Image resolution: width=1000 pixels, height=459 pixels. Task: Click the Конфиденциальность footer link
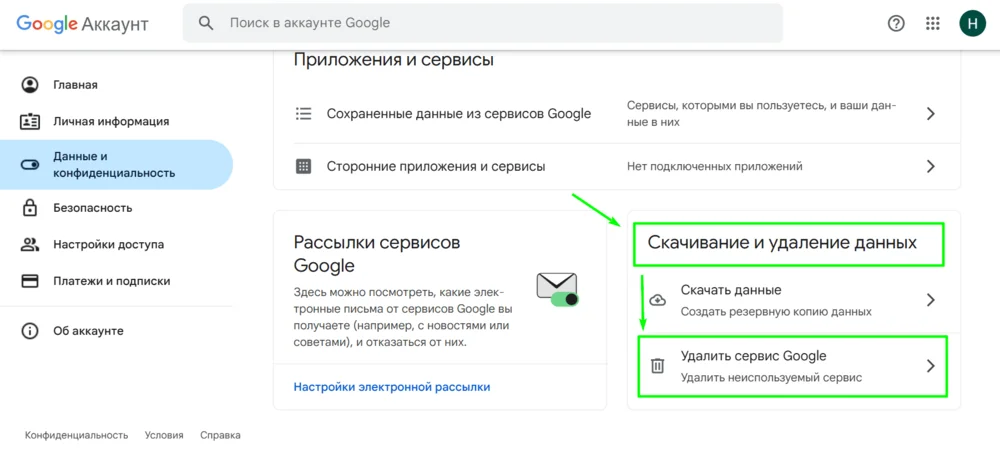click(x=76, y=435)
